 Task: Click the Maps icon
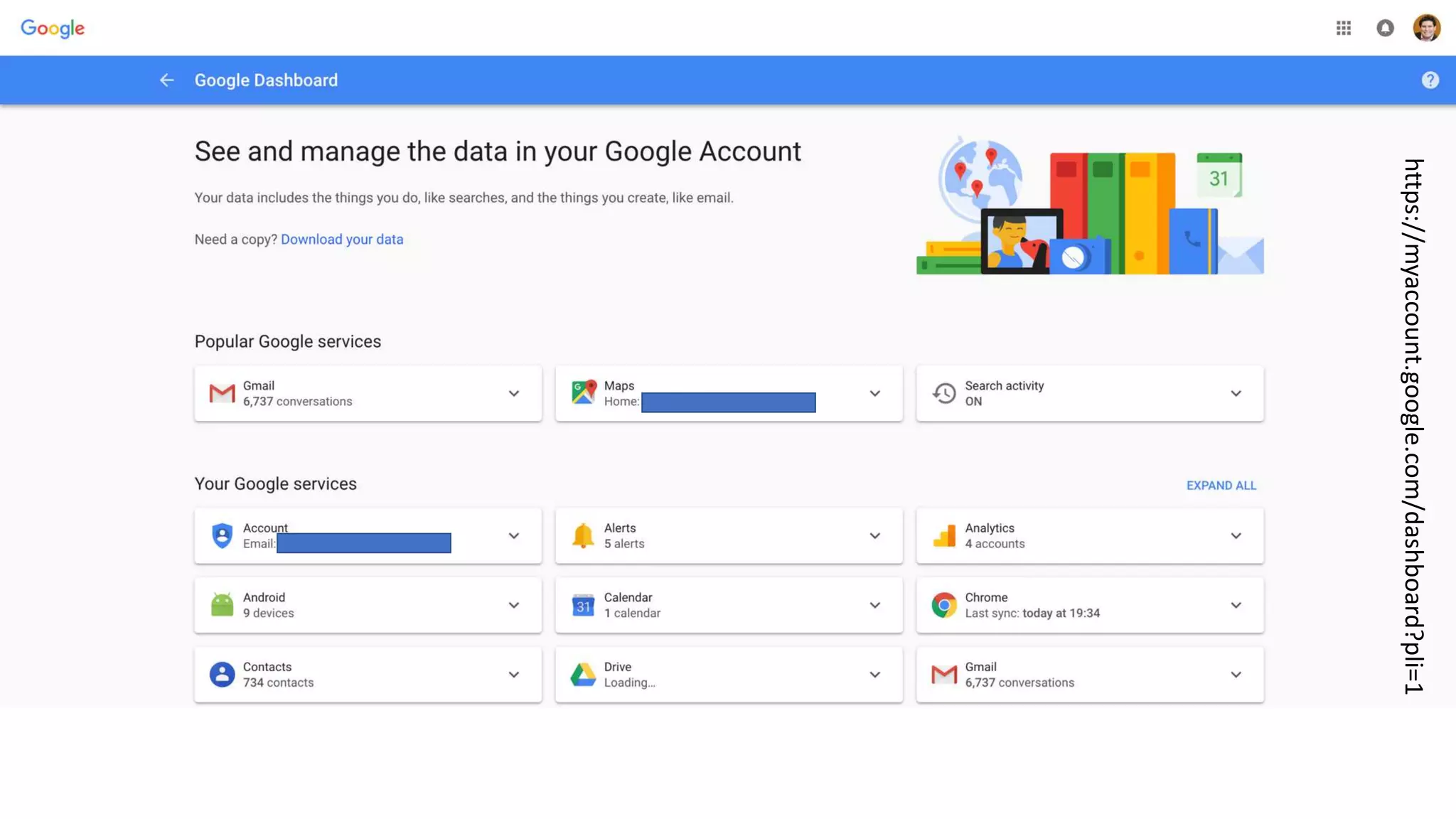click(x=583, y=392)
